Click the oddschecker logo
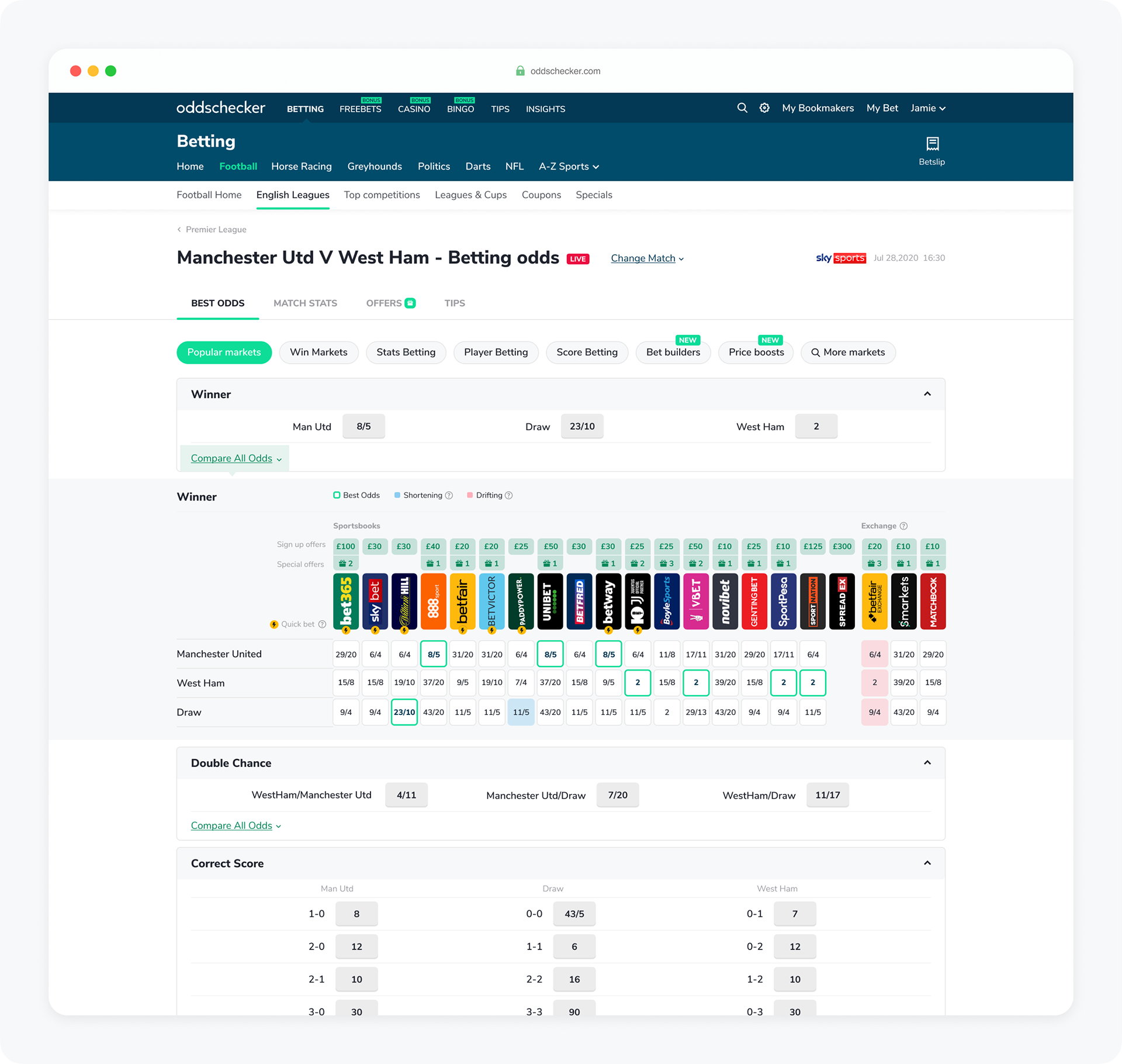 [221, 108]
